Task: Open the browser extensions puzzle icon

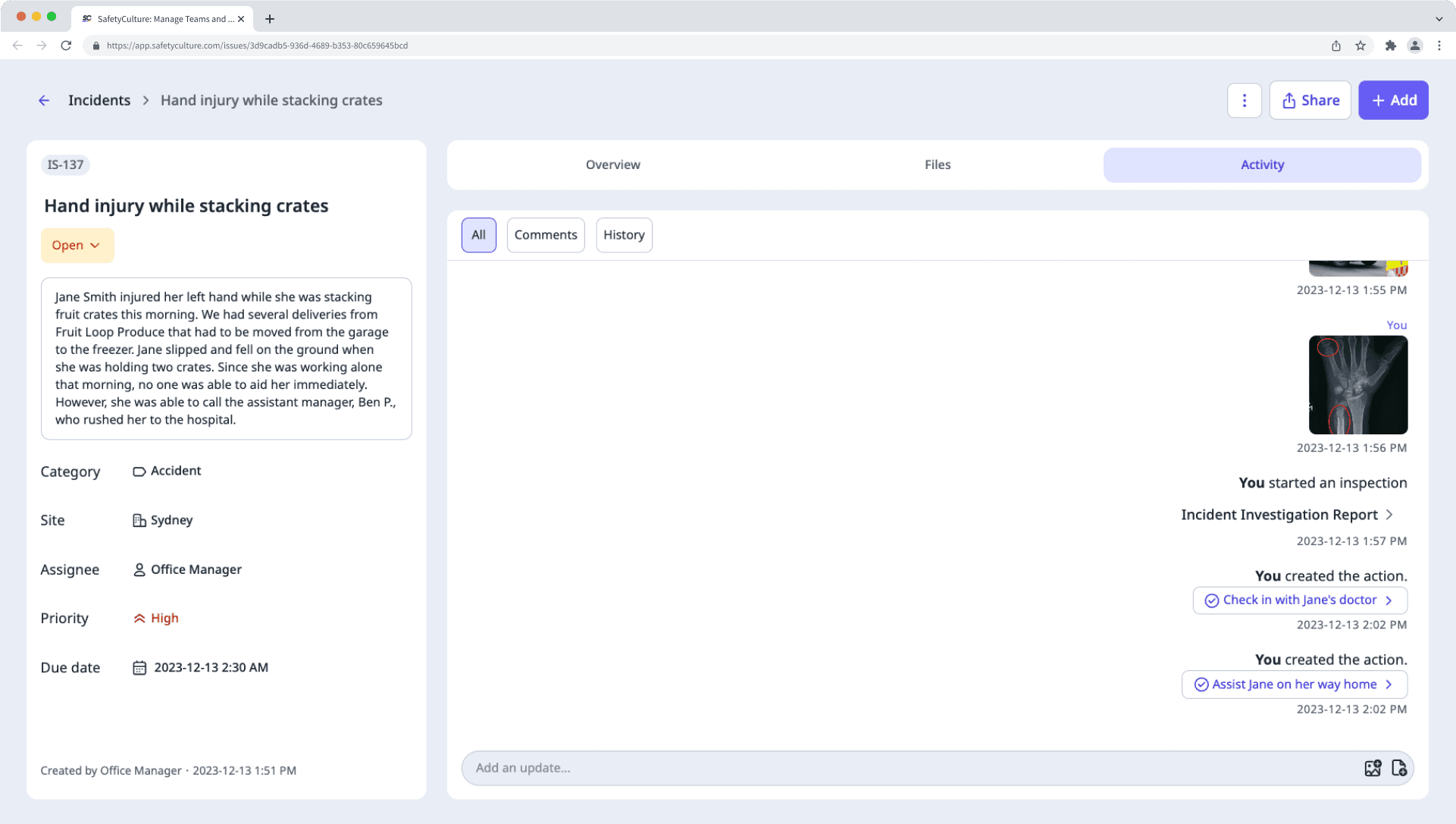Action: (1390, 45)
